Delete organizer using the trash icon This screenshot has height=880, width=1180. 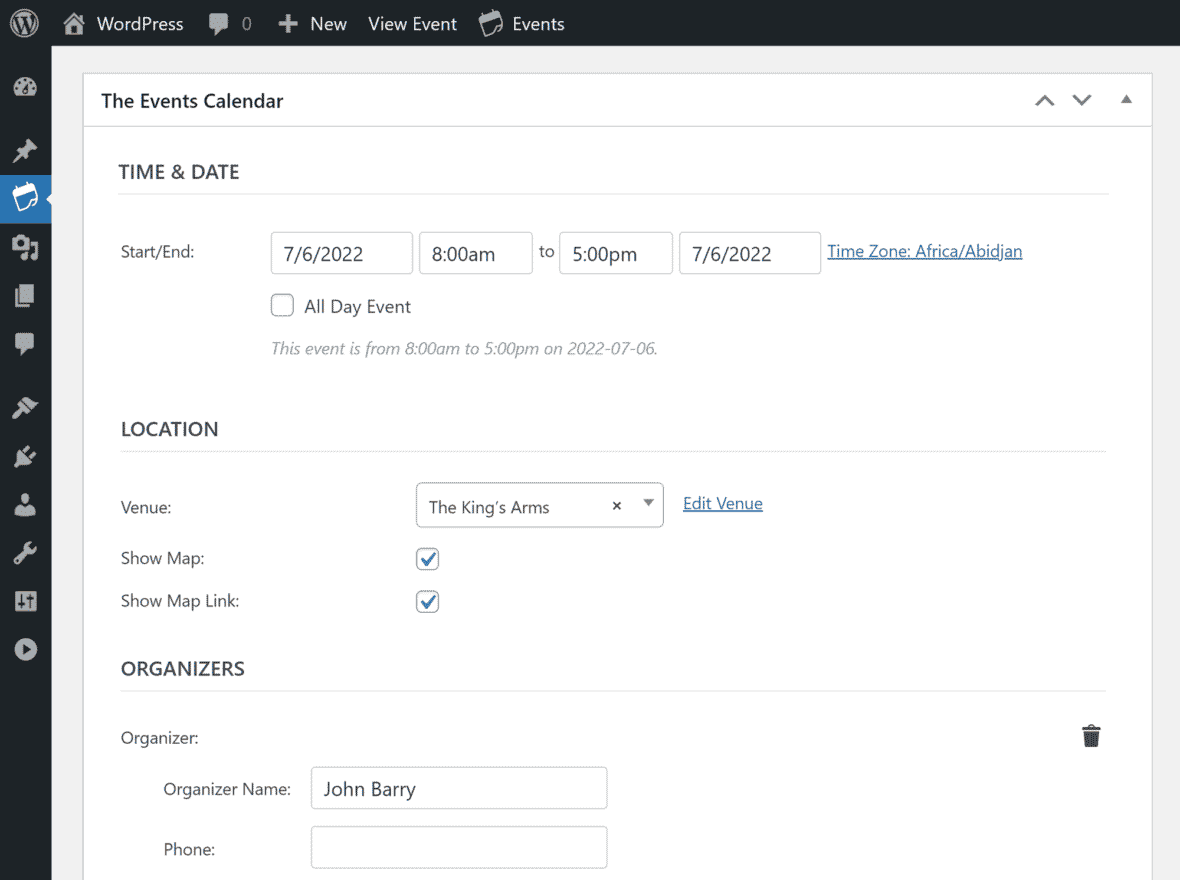1091,737
